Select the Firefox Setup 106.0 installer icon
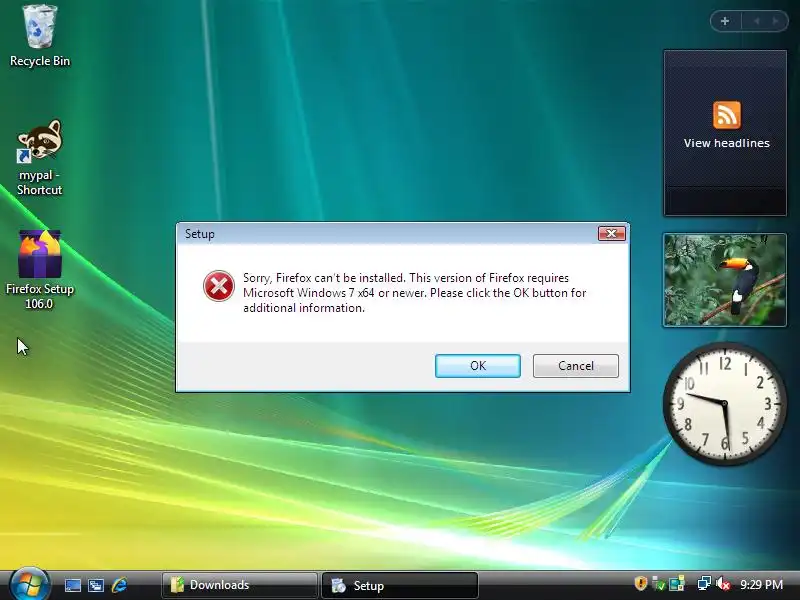Viewport: 800px width, 600px height. tap(39, 269)
